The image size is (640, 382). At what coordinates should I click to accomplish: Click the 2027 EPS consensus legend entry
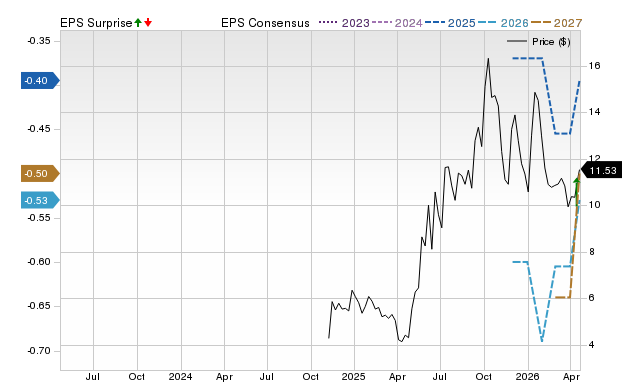click(x=556, y=23)
